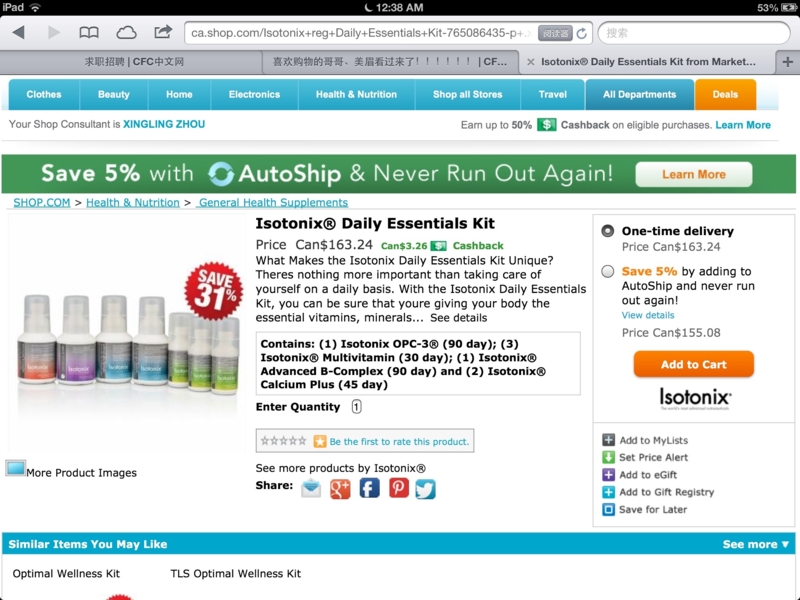Image resolution: width=800 pixels, height=600 pixels.
Task: Open the share arrow icon in toolbar
Action: (x=163, y=32)
